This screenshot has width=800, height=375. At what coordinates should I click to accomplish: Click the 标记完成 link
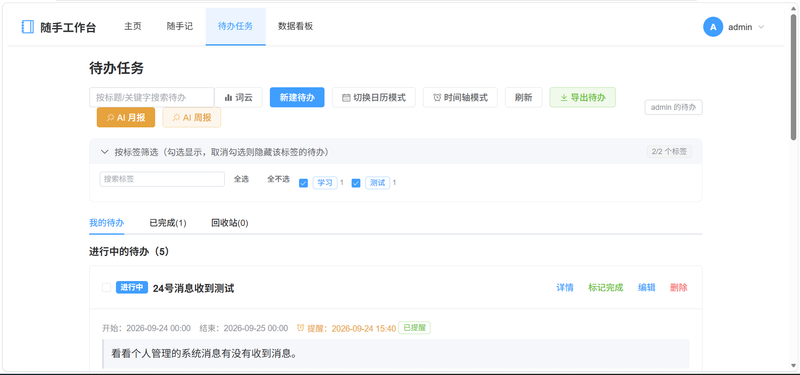point(606,288)
